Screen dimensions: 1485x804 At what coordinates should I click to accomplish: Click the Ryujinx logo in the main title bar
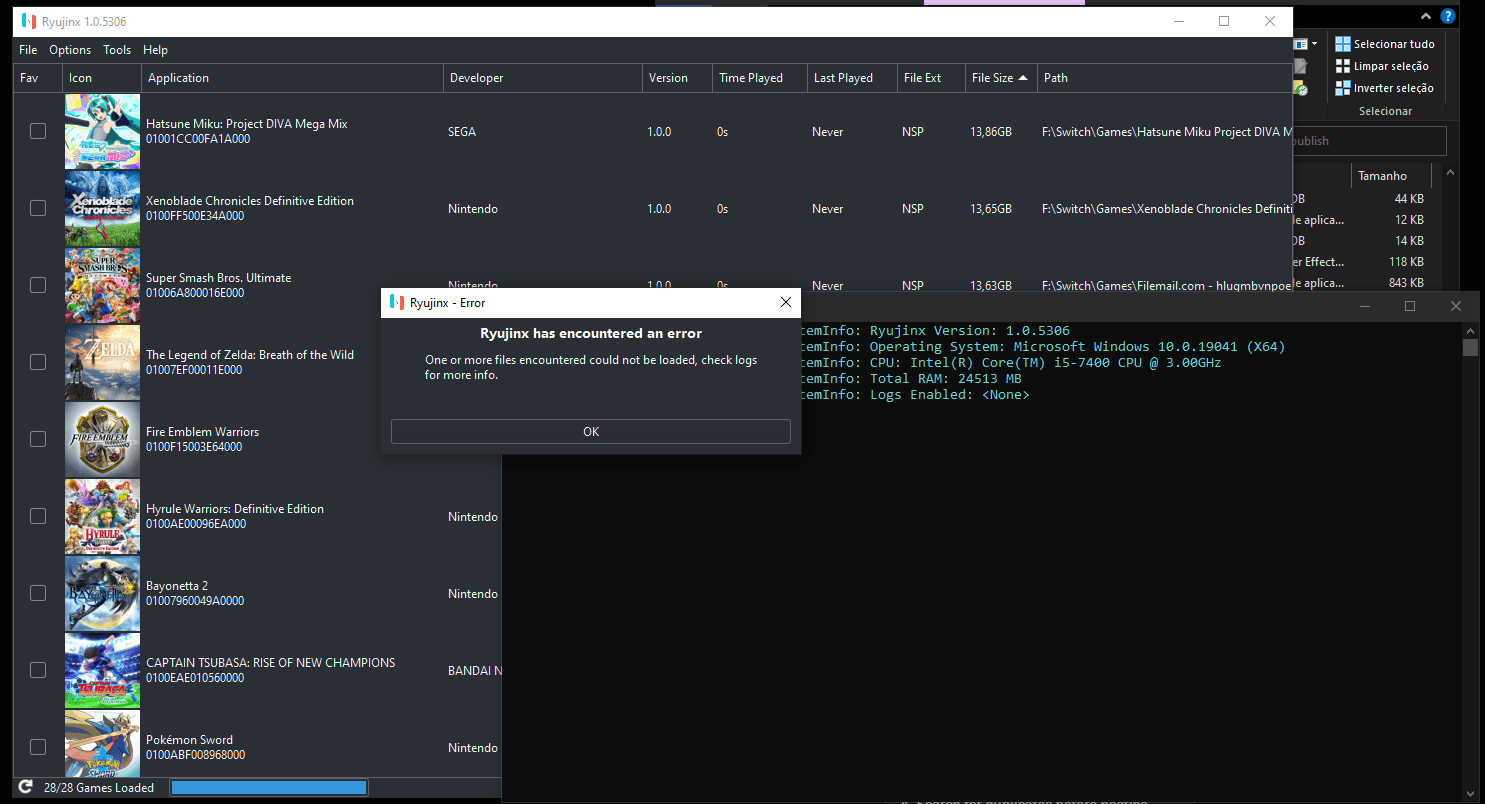pos(28,22)
